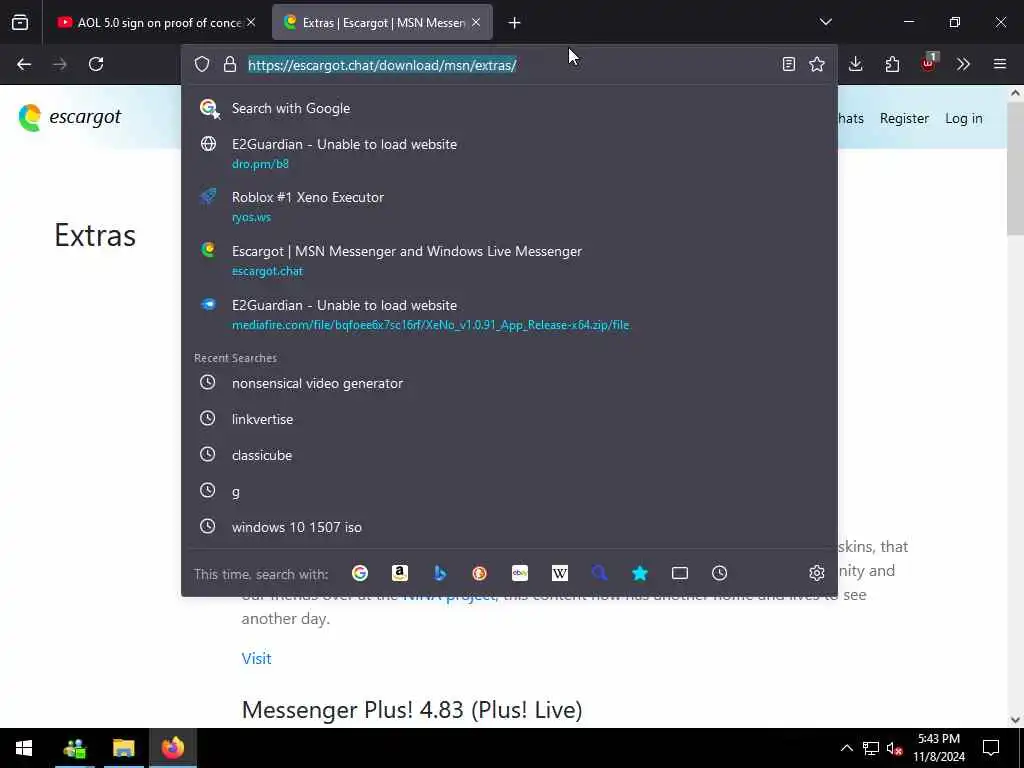Screen dimensions: 1024x768
Task: Click the page vertical scrollbar thumb
Action: click(1015, 168)
